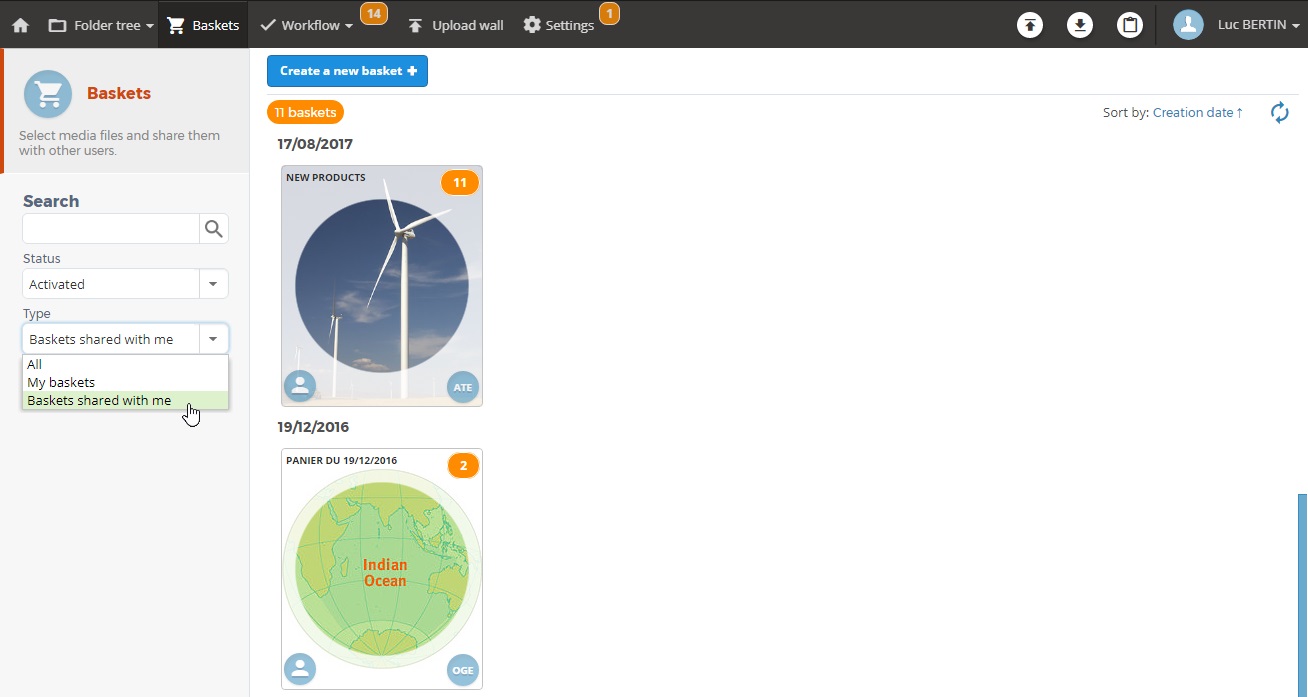This screenshot has height=697, width=1308.
Task: Click the 11 baskets count label
Action: (305, 113)
